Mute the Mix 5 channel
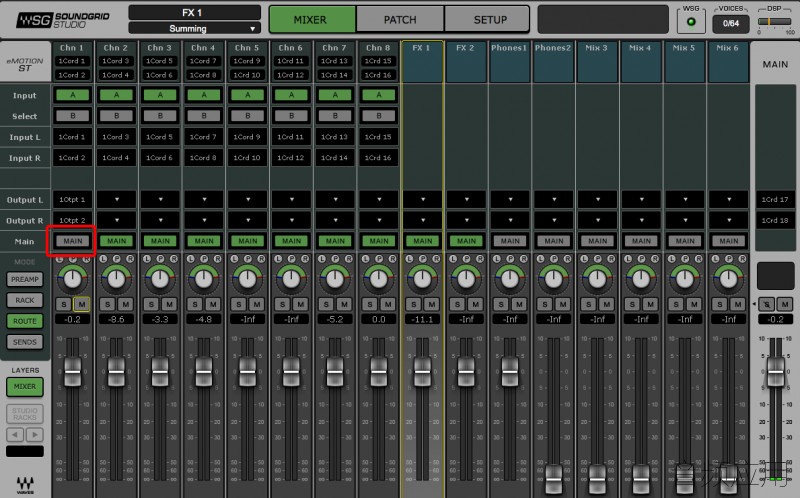Viewport: 800px width, 498px height. [694, 305]
